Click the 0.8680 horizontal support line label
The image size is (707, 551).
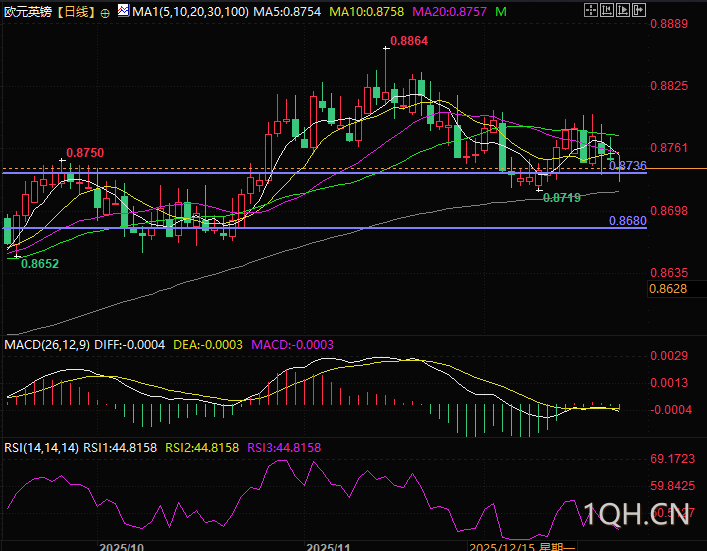pyautogui.click(x=627, y=220)
